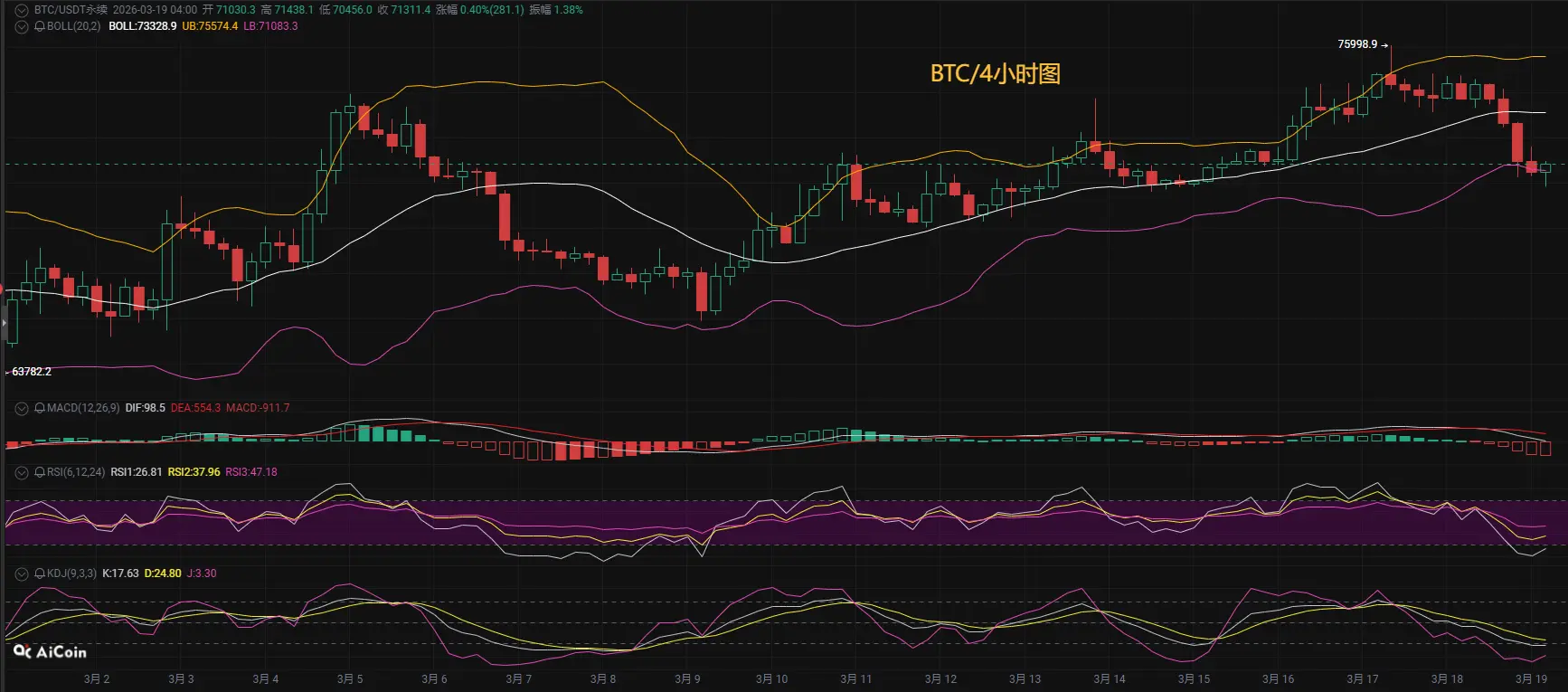
Task: Click the open price 71030.3
Action: (235, 10)
